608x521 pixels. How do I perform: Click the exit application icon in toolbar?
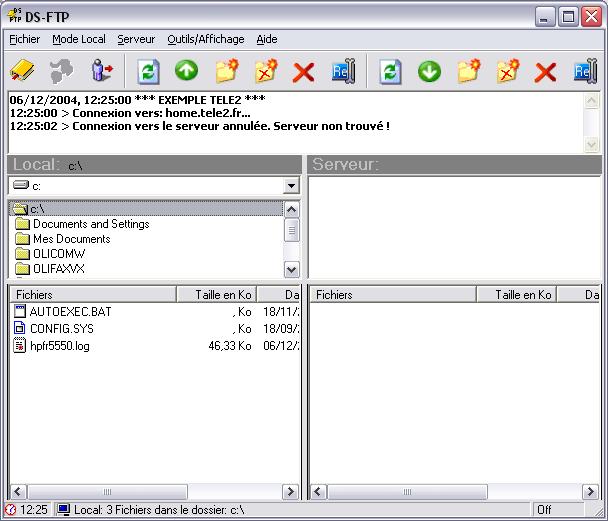coord(103,71)
